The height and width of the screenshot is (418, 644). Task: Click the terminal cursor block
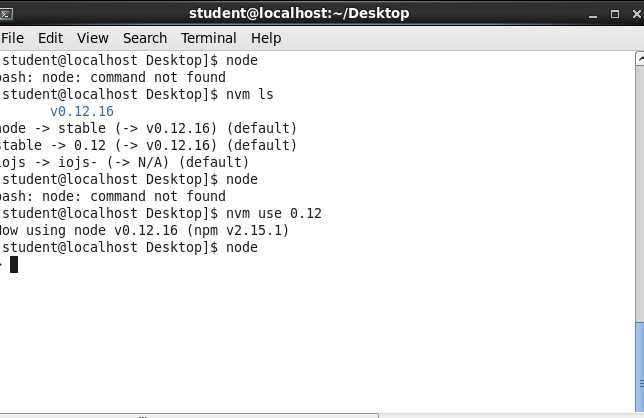coord(14,264)
